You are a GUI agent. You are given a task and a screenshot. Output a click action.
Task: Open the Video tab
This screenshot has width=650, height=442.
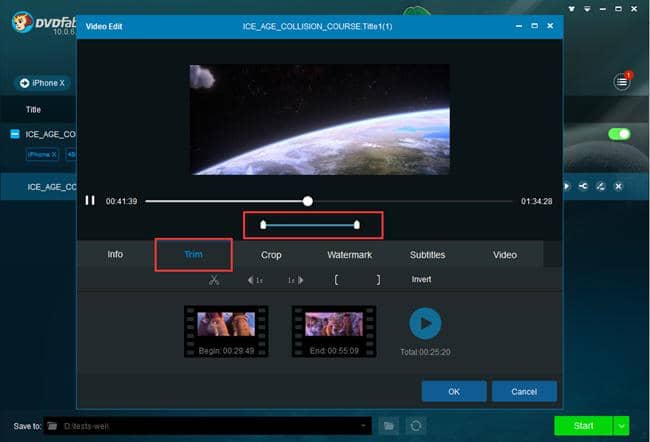click(x=504, y=255)
